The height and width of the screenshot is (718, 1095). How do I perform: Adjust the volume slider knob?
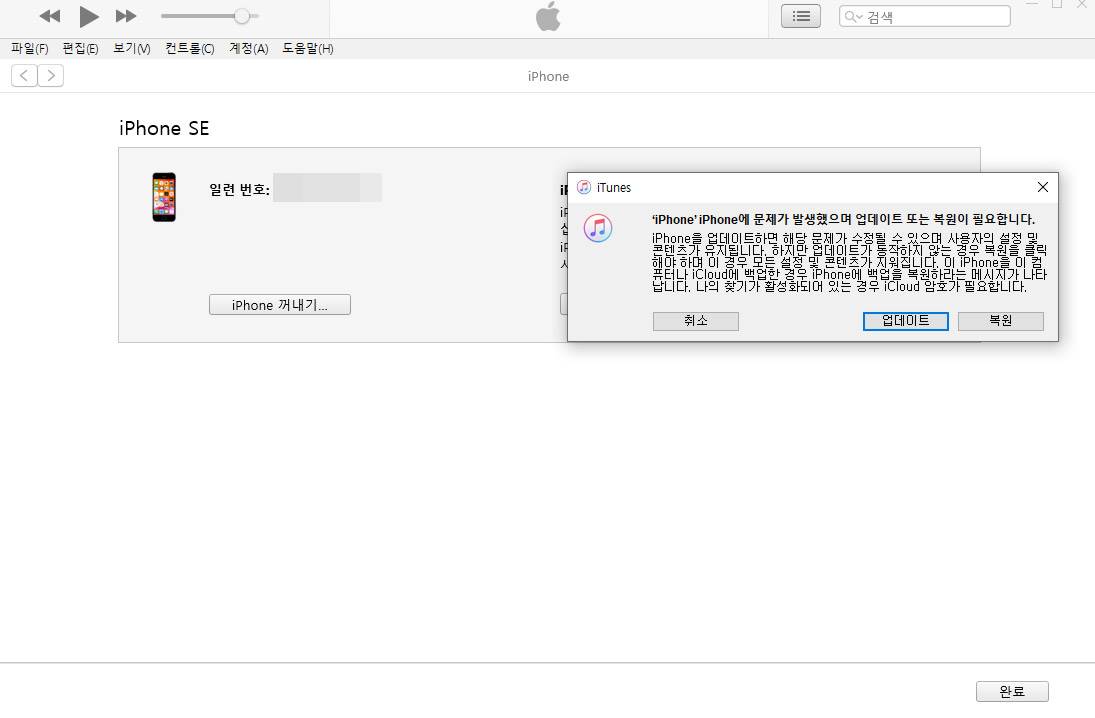pos(242,16)
